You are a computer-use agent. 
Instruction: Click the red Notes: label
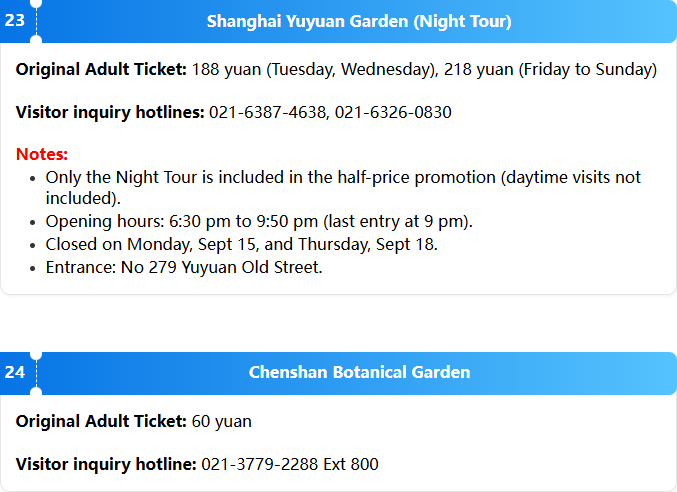tap(42, 154)
